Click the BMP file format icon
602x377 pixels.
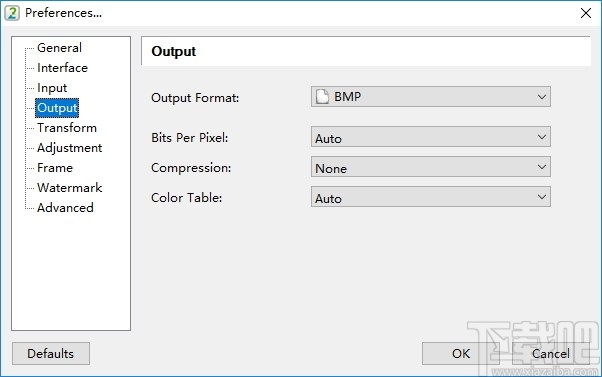322,96
